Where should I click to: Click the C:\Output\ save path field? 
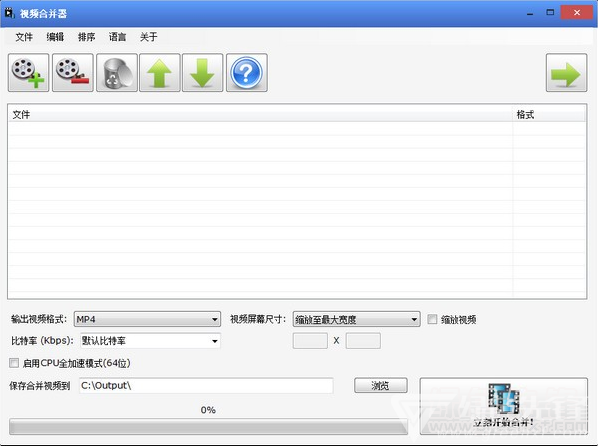206,386
